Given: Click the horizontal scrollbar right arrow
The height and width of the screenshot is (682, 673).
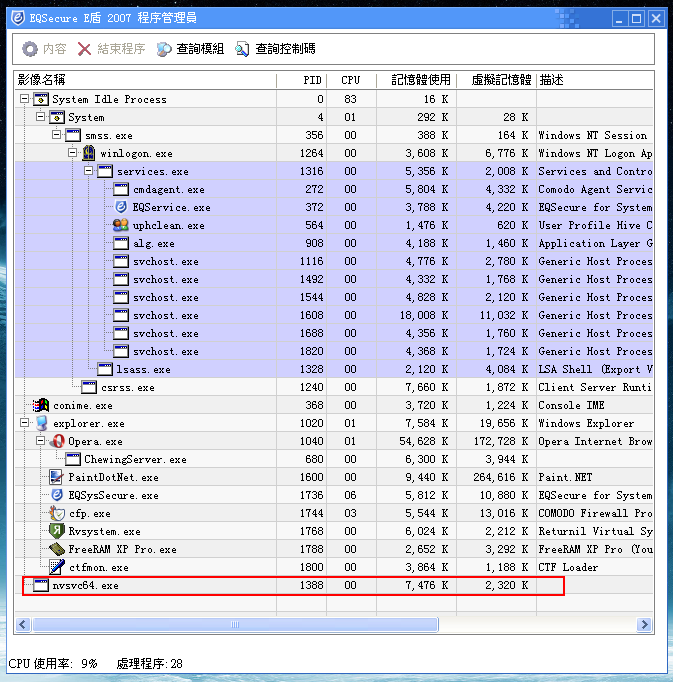Looking at the screenshot, I should [644, 625].
